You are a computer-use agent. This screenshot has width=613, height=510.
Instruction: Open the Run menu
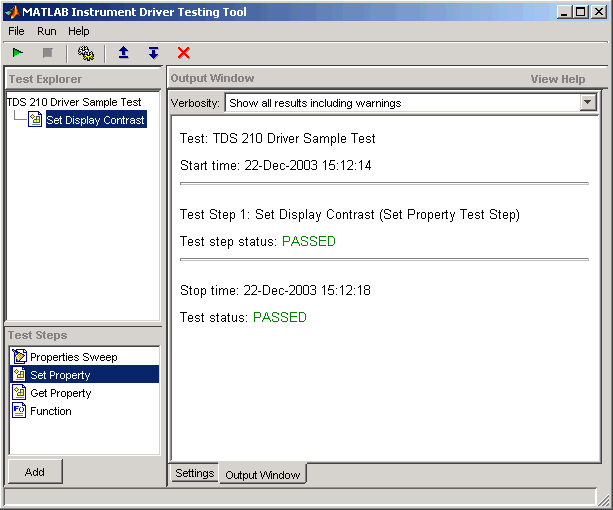[47, 31]
